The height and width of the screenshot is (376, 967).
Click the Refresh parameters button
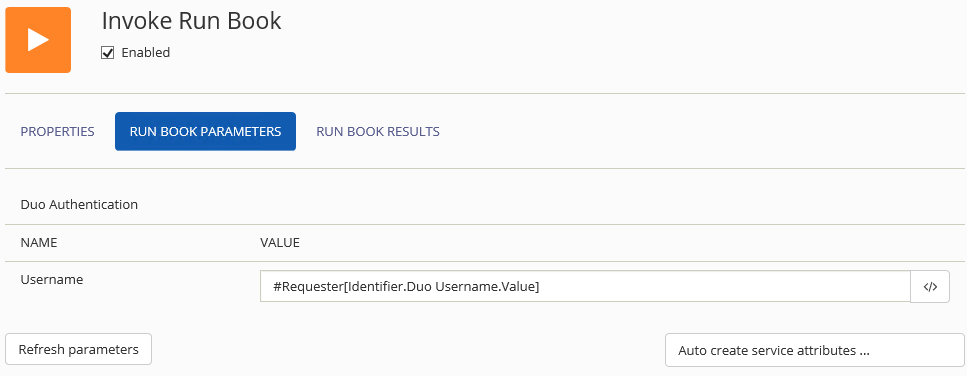[x=78, y=349]
